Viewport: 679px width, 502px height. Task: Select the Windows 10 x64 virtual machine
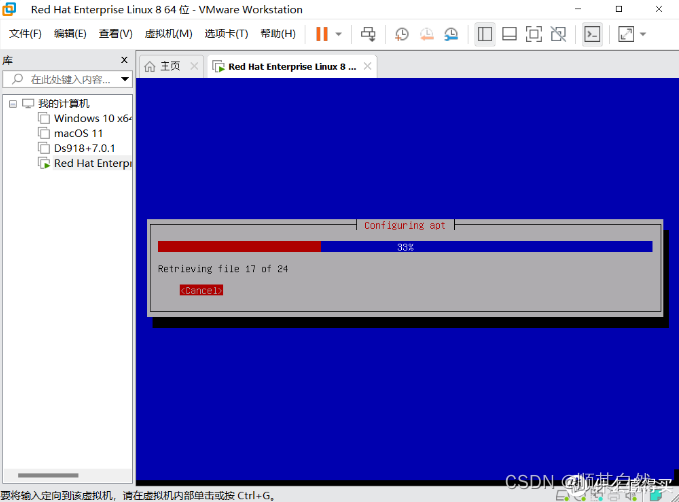click(93, 118)
